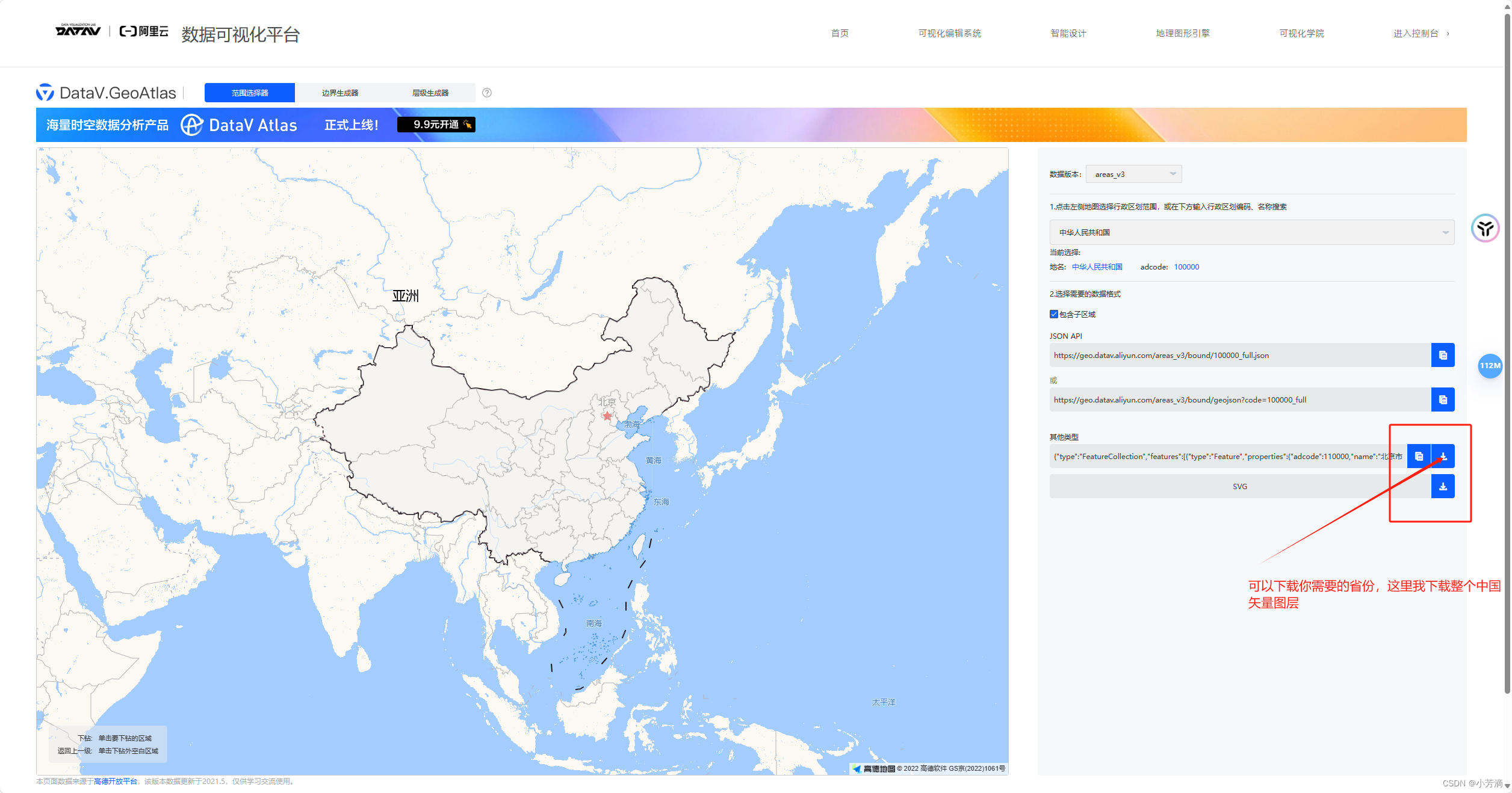1512x793 pixels.
Task: Click the adcode value 100000
Action: pos(1186,267)
